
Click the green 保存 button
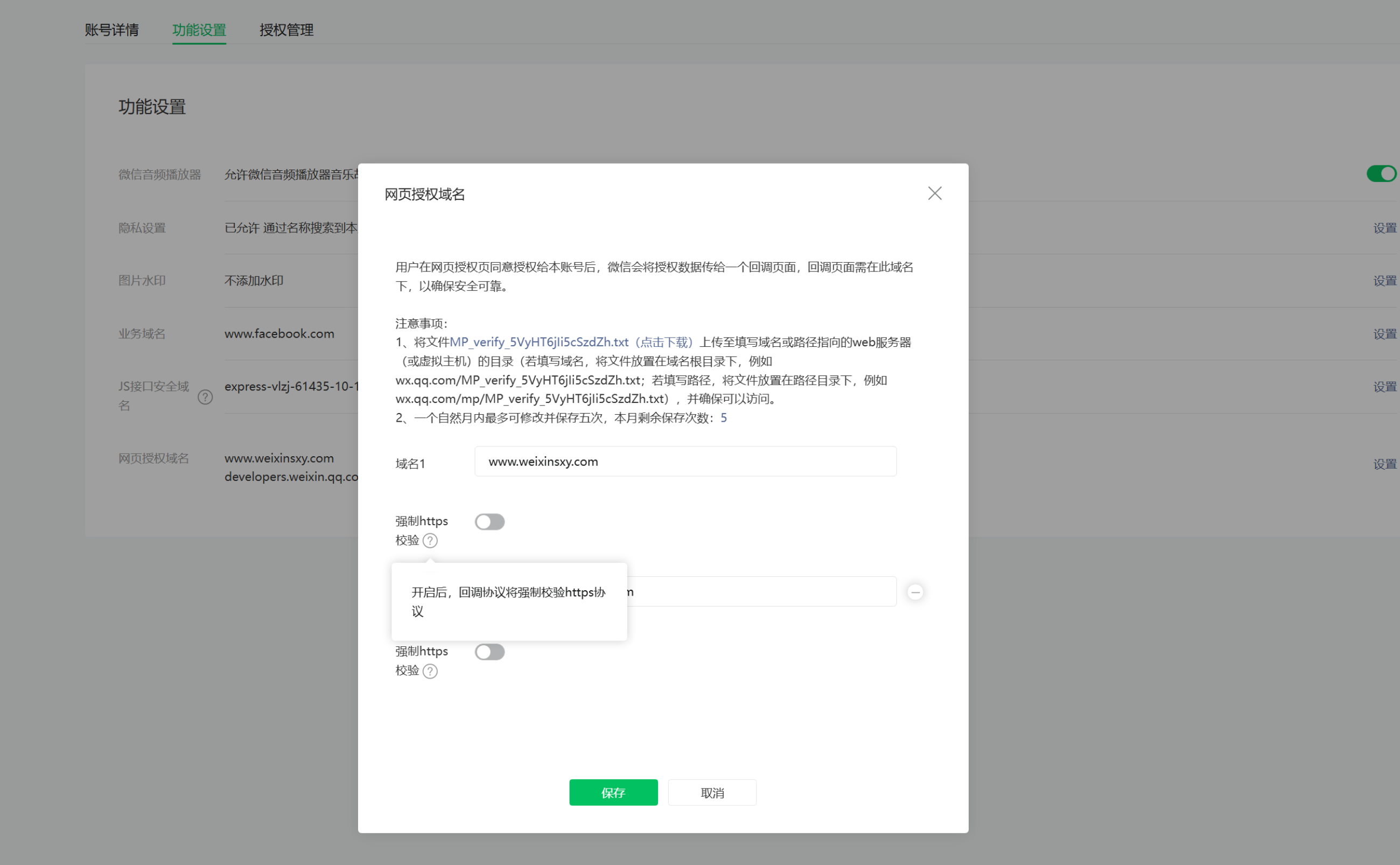click(613, 792)
